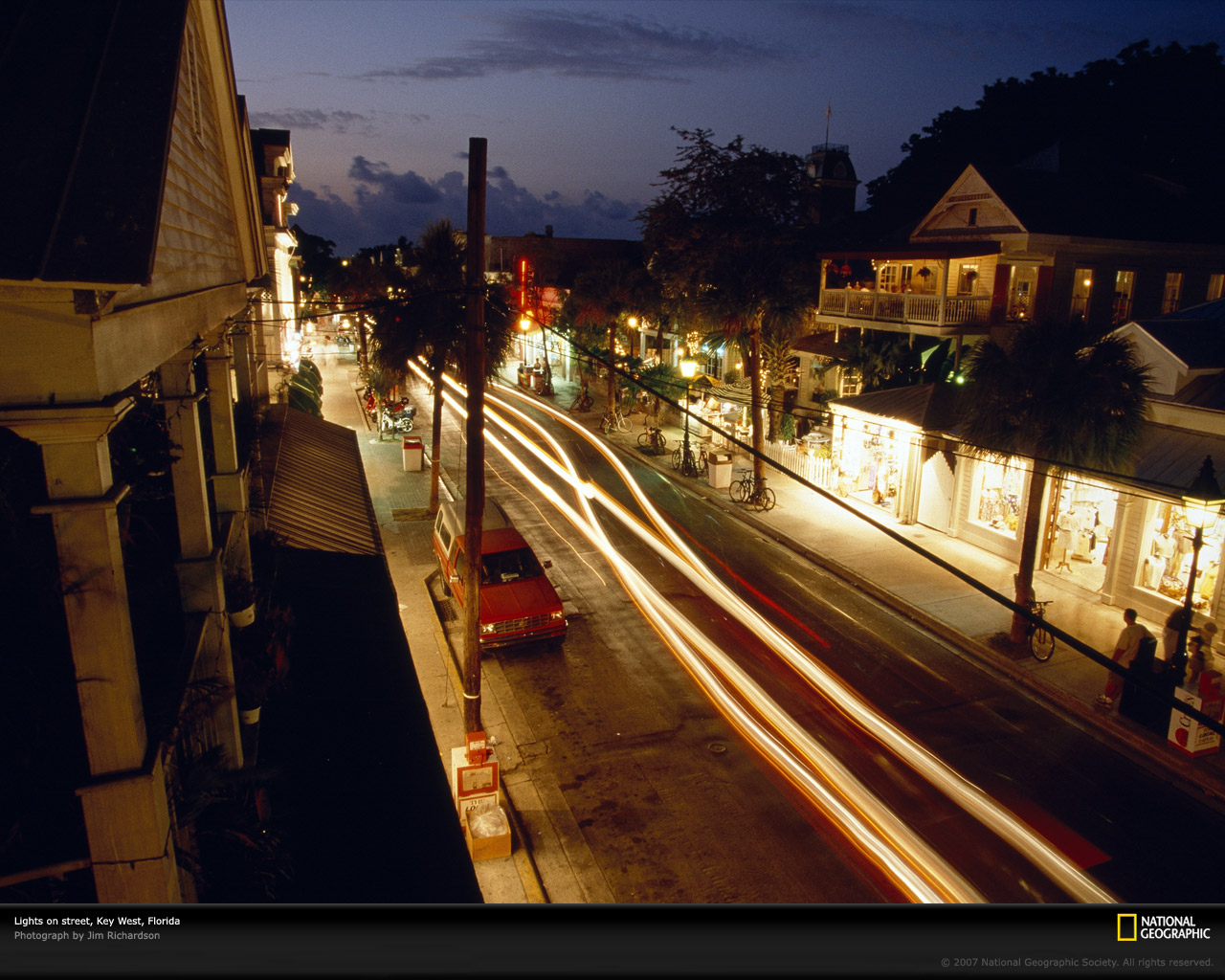The height and width of the screenshot is (980, 1225).
Task: Click the bicycle leaning on right palm tree
Action: [1040, 632]
